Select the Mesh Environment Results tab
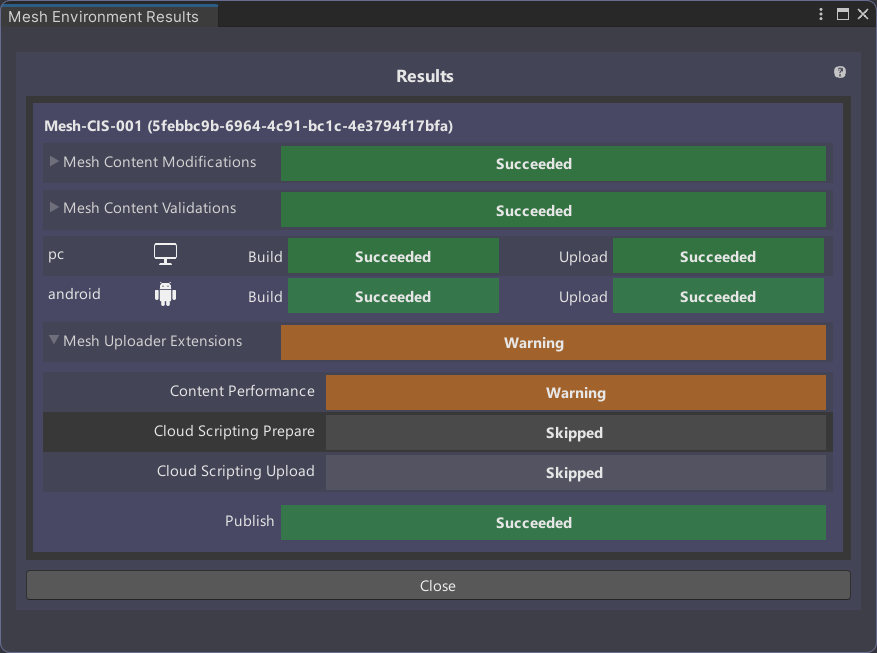 pyautogui.click(x=104, y=16)
